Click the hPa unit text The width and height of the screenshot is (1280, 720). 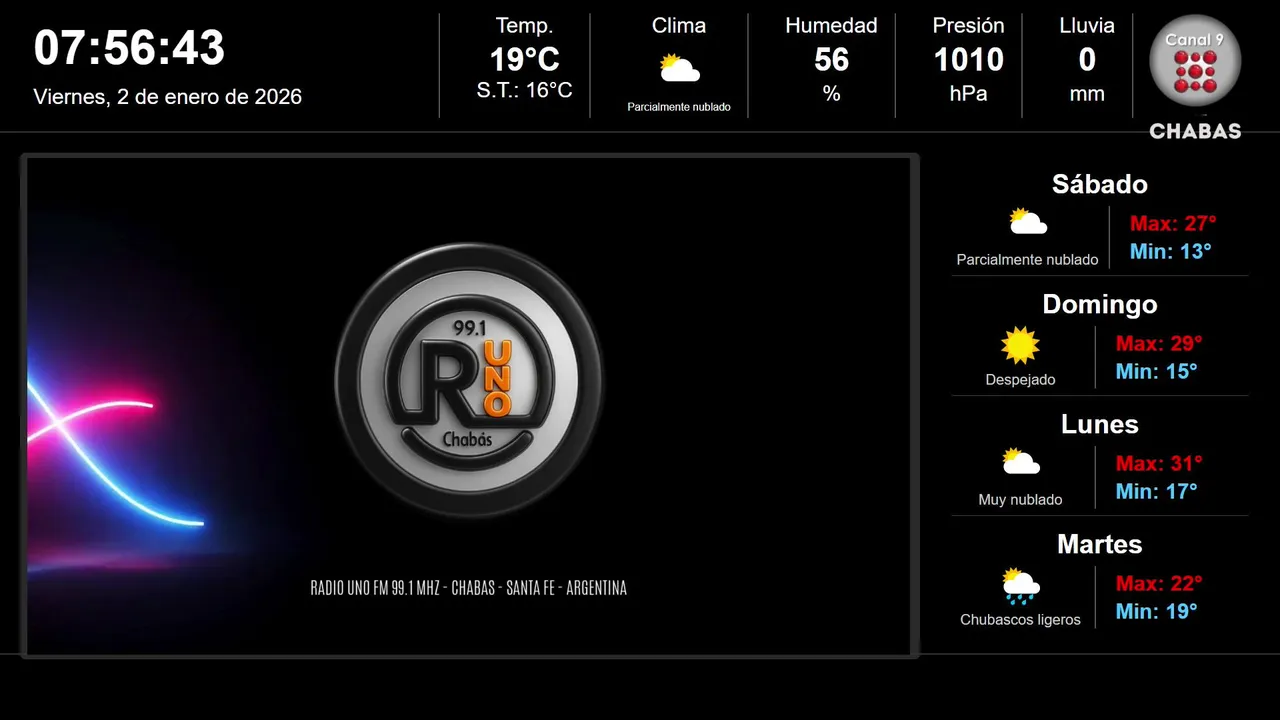pyautogui.click(x=968, y=94)
